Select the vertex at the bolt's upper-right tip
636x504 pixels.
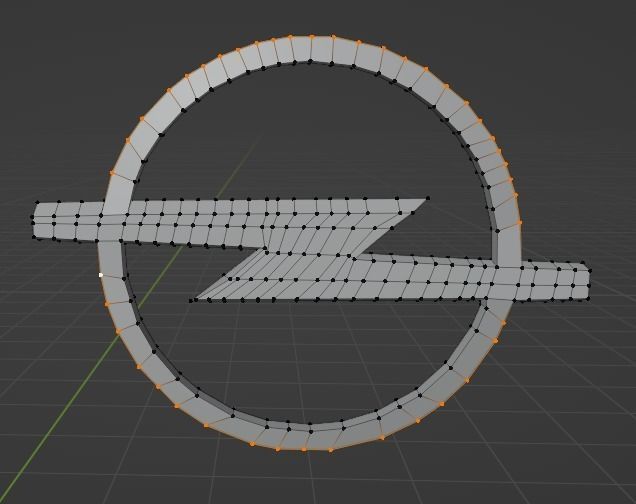[428, 198]
